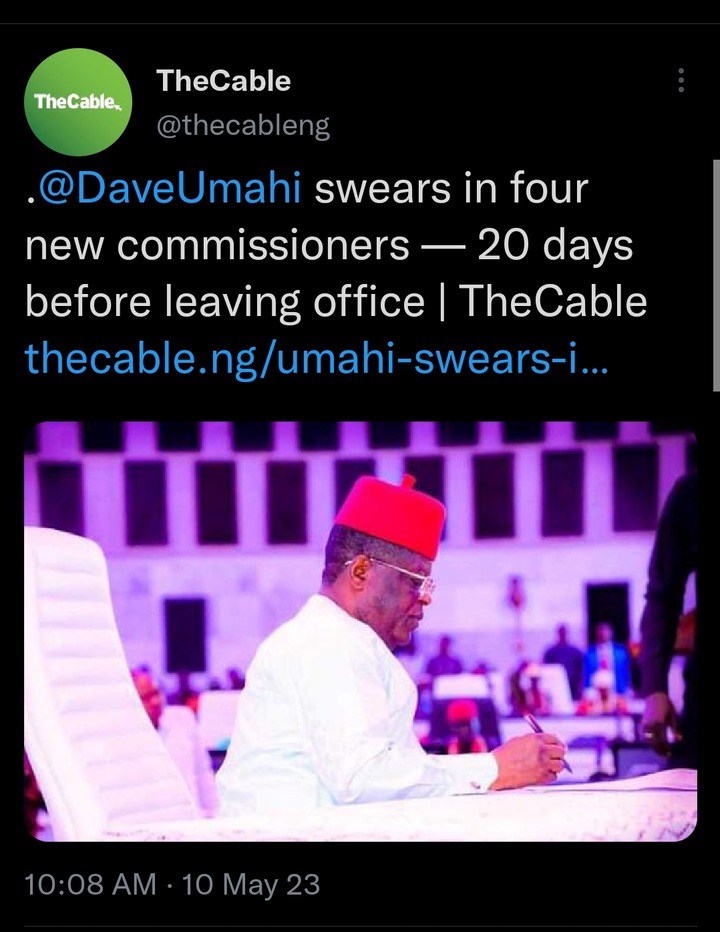Image resolution: width=720 pixels, height=932 pixels.
Task: Click the 10:08 AM timestamp
Action: tap(90, 884)
